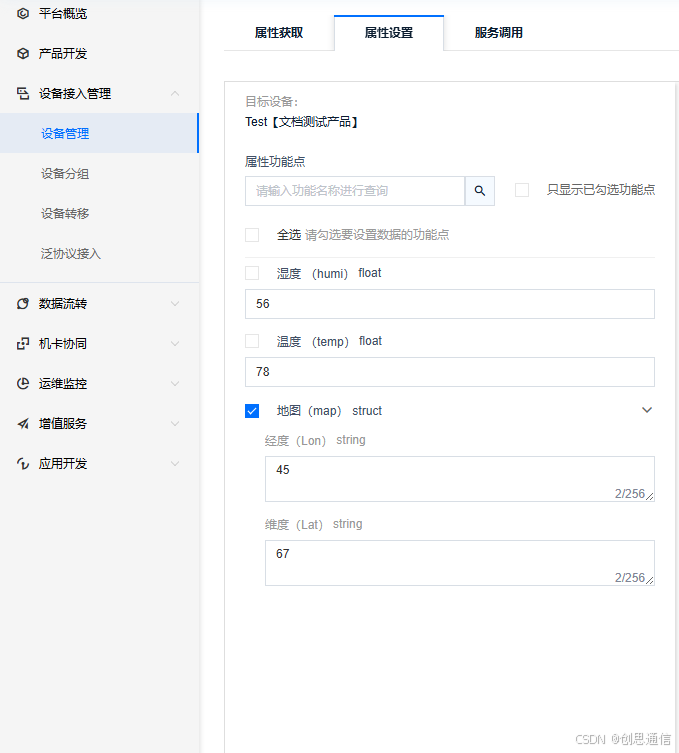Image resolution: width=679 pixels, height=753 pixels.
Task: Tick the 全选 checkbox
Action: [x=252, y=235]
